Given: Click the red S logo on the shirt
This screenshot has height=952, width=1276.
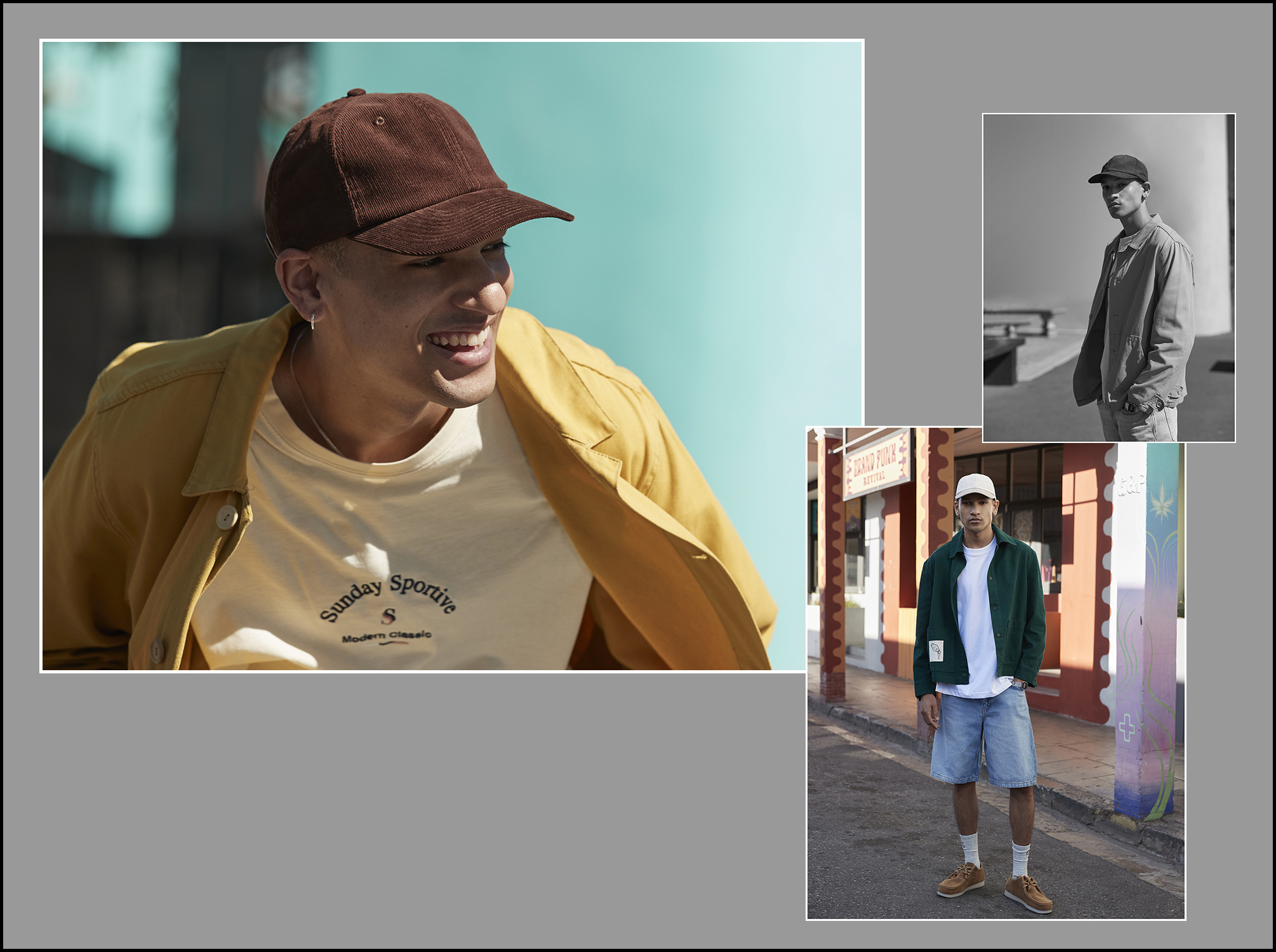Looking at the screenshot, I should [x=389, y=616].
